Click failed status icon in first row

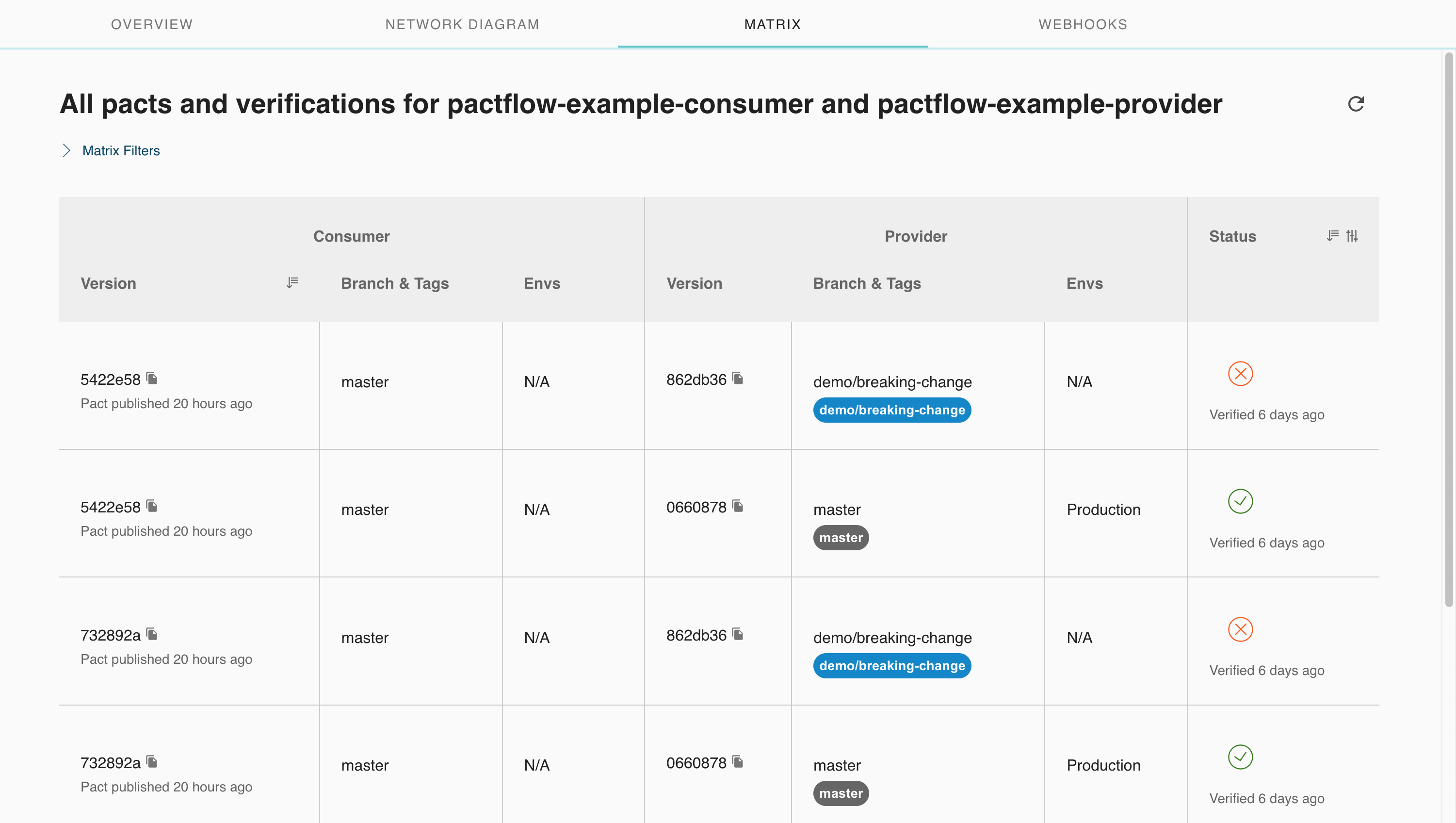[x=1240, y=373]
